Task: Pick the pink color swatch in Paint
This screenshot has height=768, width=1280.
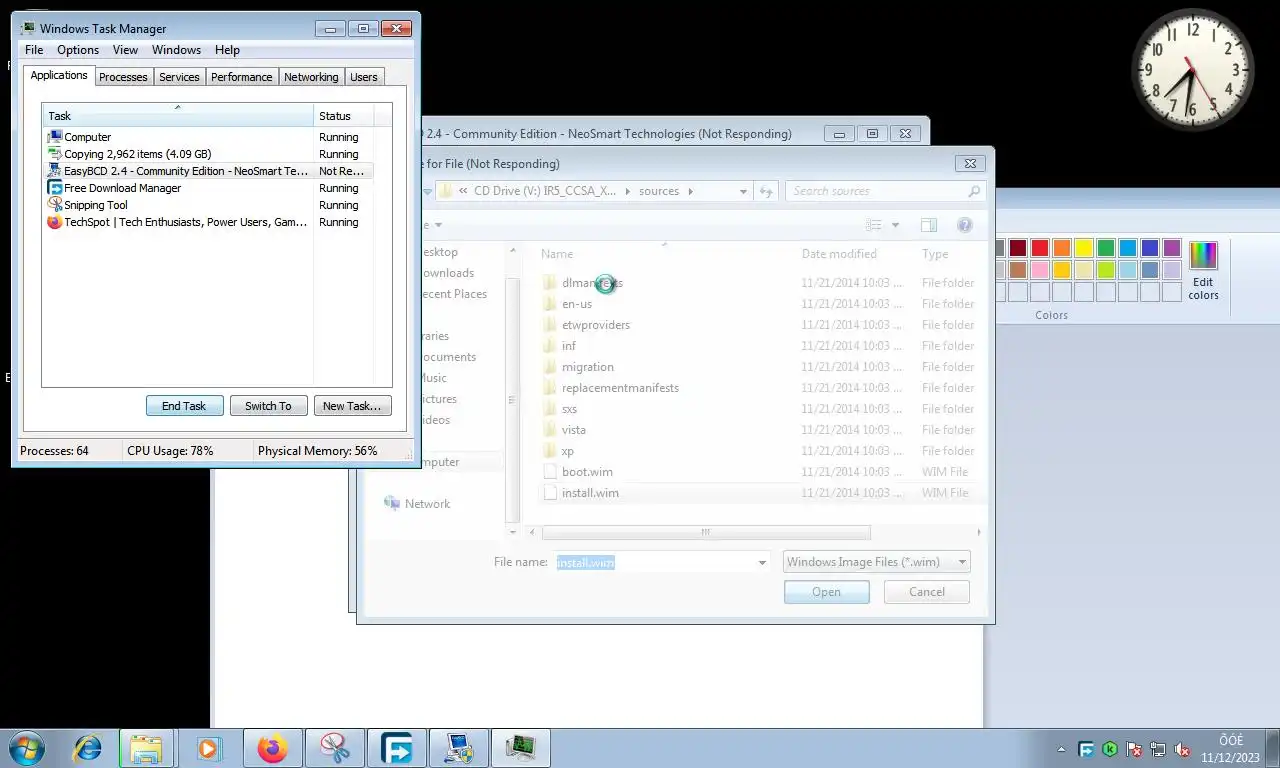Action: [x=1040, y=270]
